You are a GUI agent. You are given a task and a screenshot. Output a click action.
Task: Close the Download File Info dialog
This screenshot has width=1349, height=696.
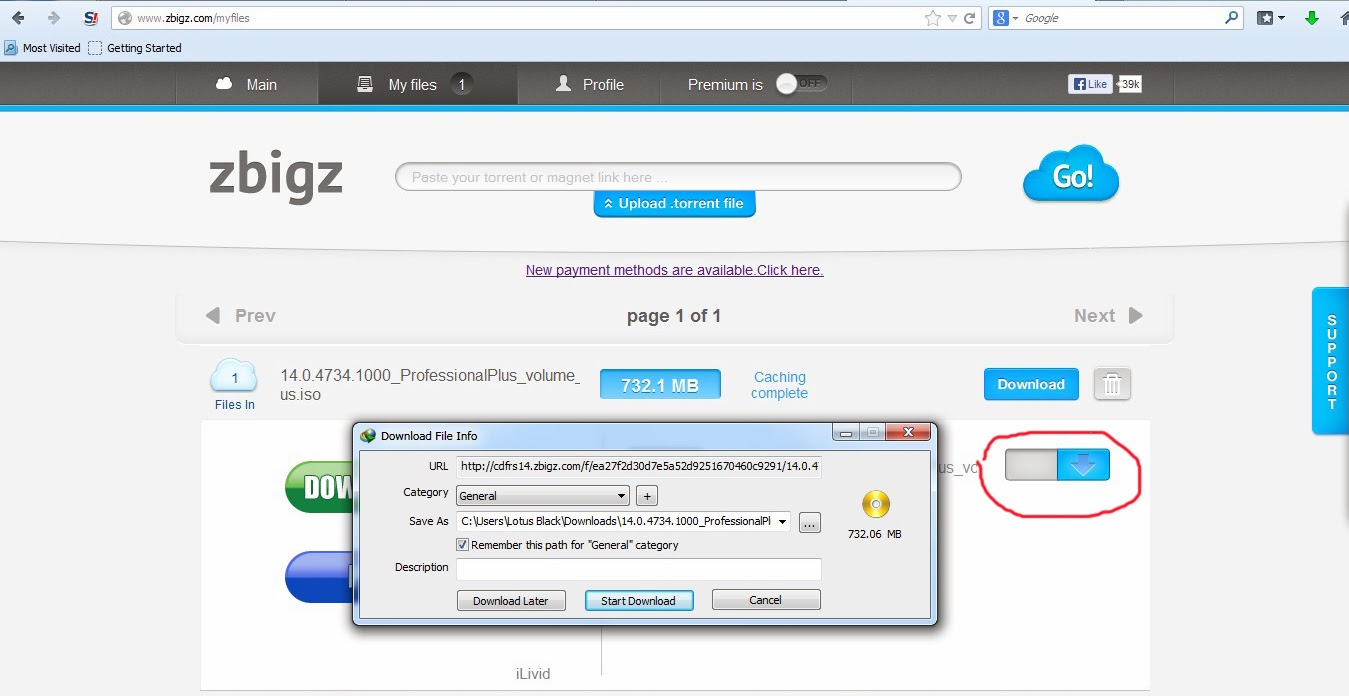coord(910,433)
